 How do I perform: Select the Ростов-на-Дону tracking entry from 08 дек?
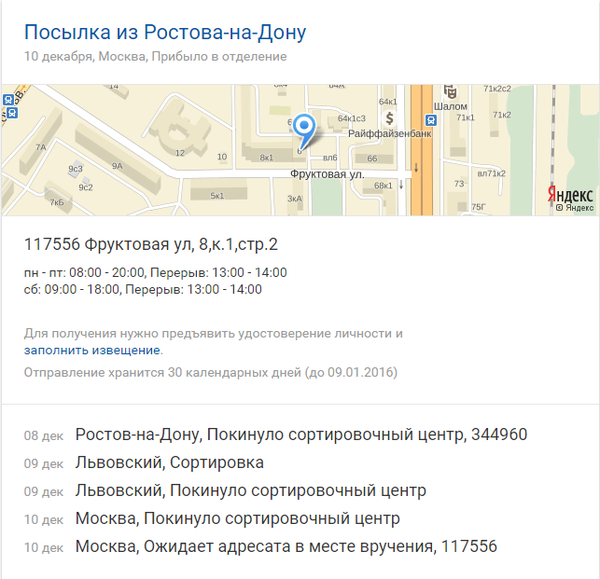pyautogui.click(x=301, y=435)
